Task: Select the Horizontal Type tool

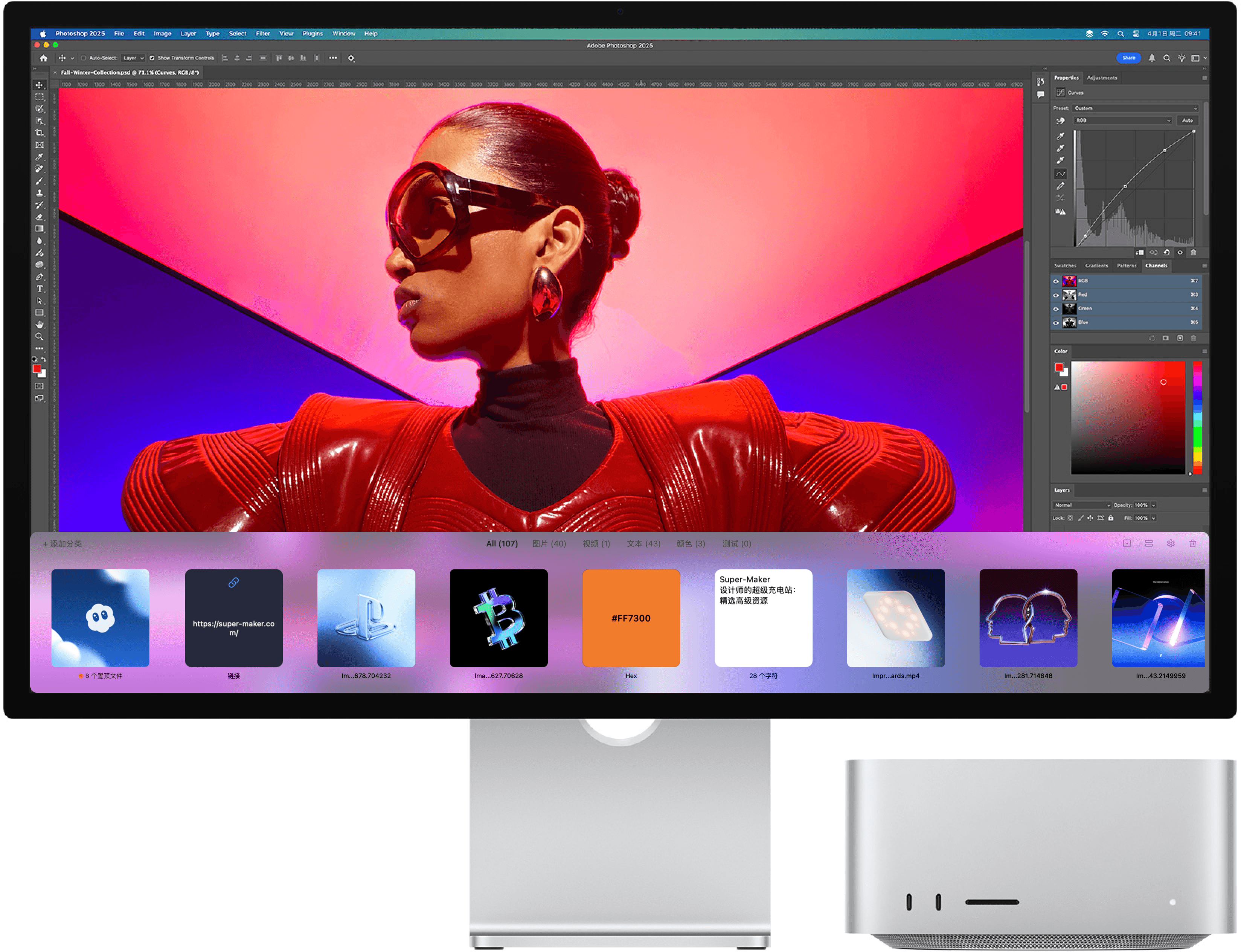Action: coord(39,289)
